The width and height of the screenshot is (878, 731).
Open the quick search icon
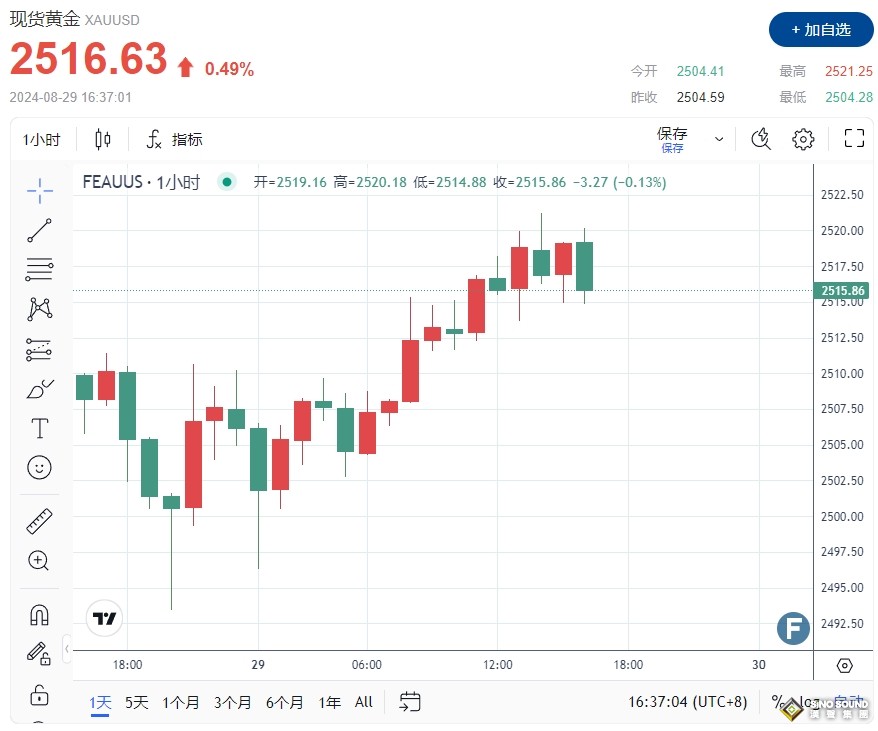pos(760,139)
